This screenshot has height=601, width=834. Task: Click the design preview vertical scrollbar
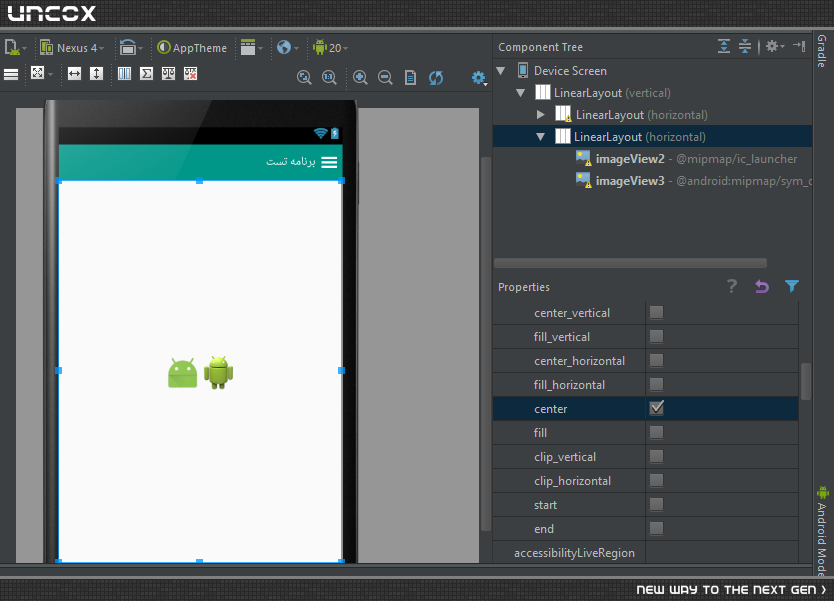486,344
